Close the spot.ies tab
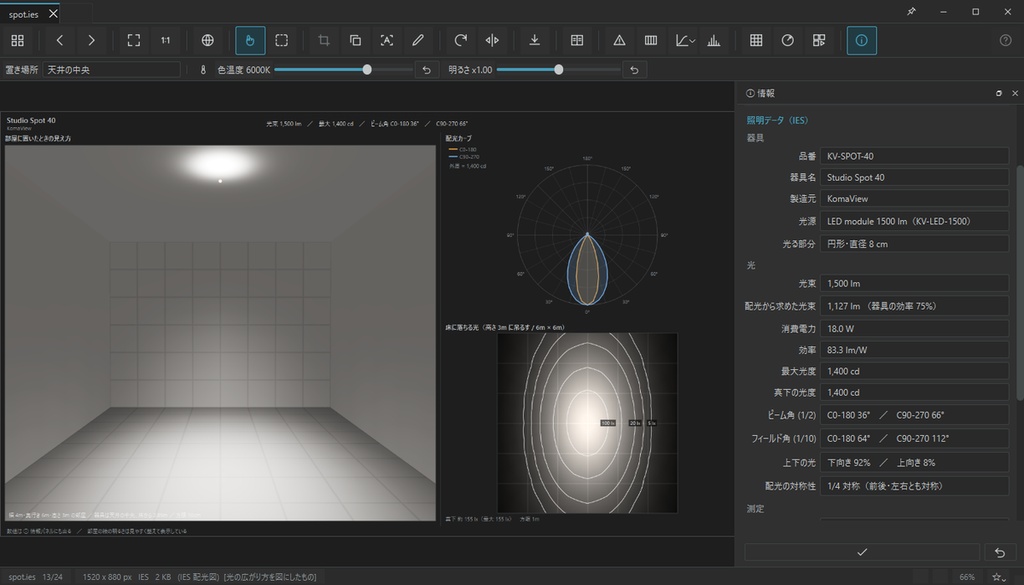Viewport: 1024px width, 585px height. point(54,14)
